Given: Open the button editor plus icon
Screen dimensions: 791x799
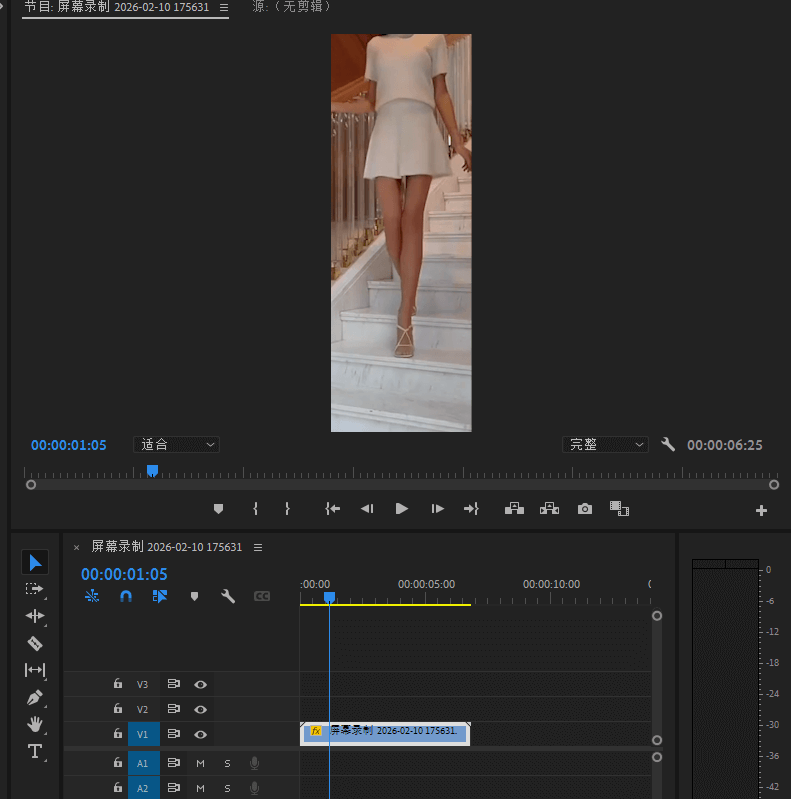Looking at the screenshot, I should [761, 510].
